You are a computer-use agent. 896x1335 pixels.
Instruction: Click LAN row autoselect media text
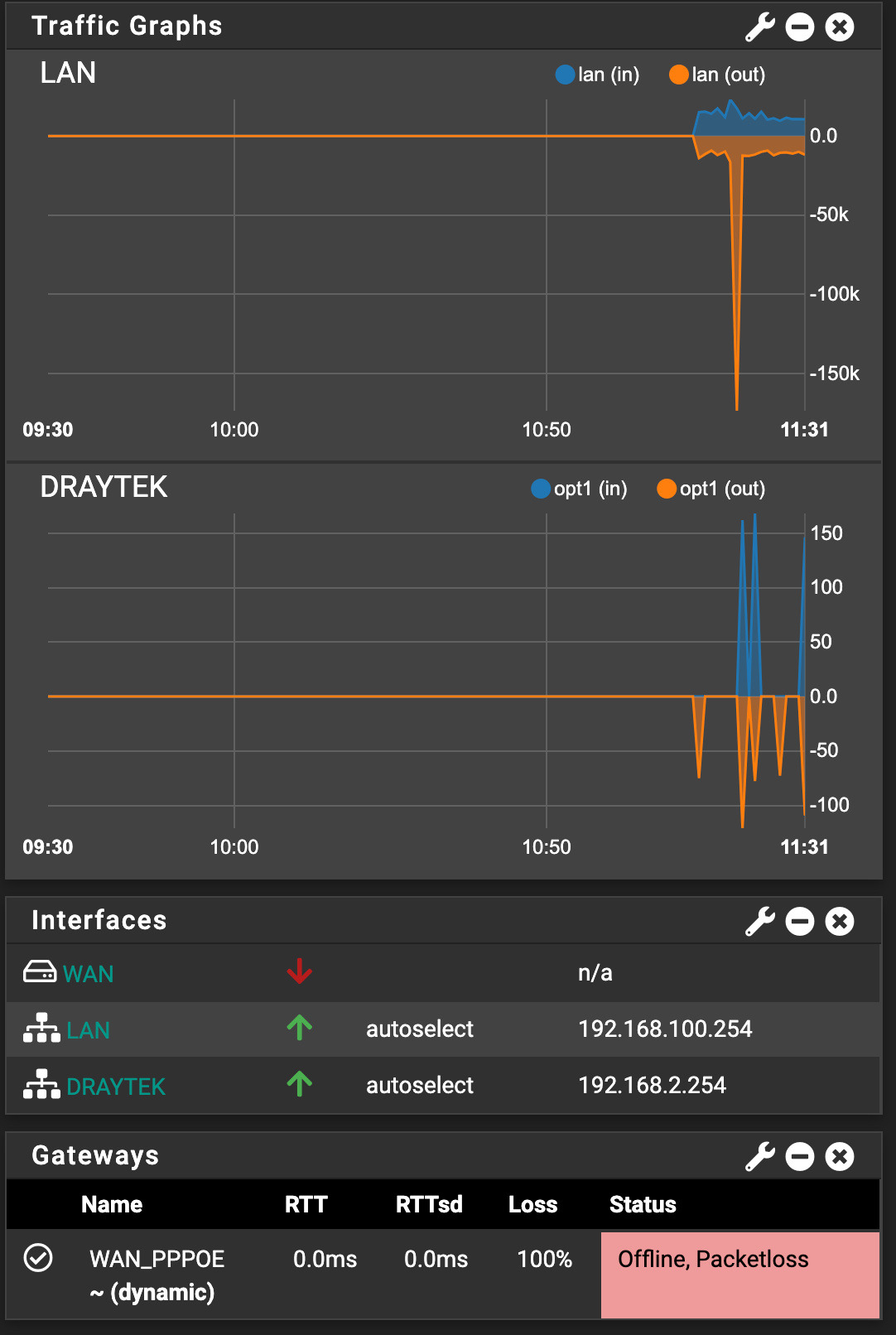pos(420,1029)
